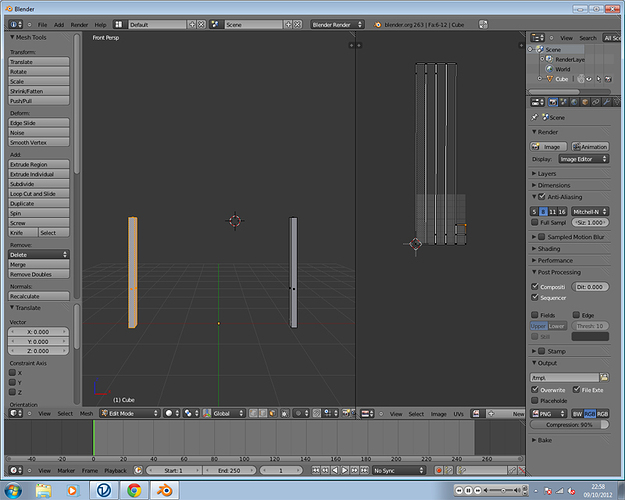Open Blender from the Windows taskbar
The image size is (625, 500).
165,490
